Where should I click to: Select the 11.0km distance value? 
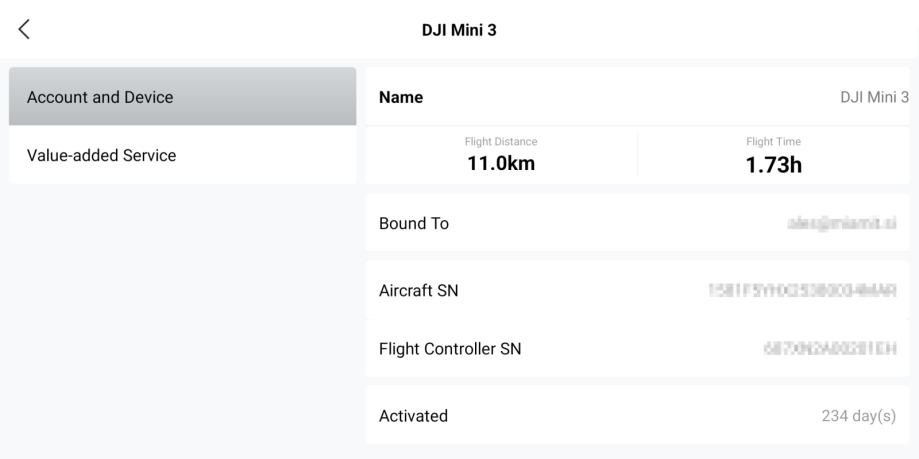pos(501,164)
